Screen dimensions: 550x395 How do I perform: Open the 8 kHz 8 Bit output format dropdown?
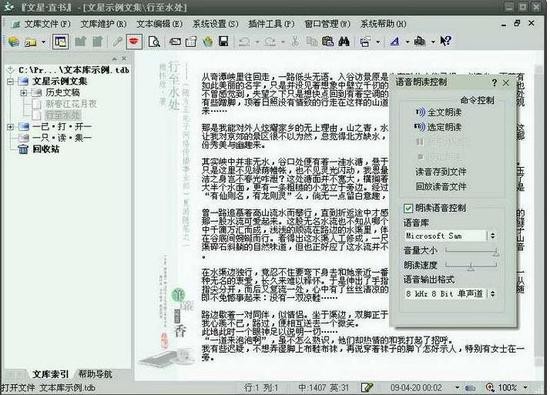(x=492, y=294)
